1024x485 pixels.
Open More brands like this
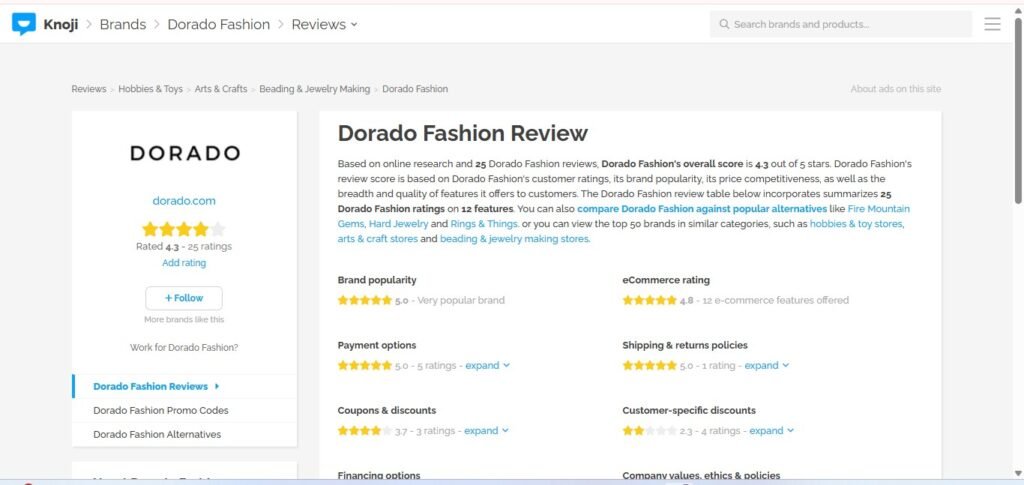click(184, 320)
